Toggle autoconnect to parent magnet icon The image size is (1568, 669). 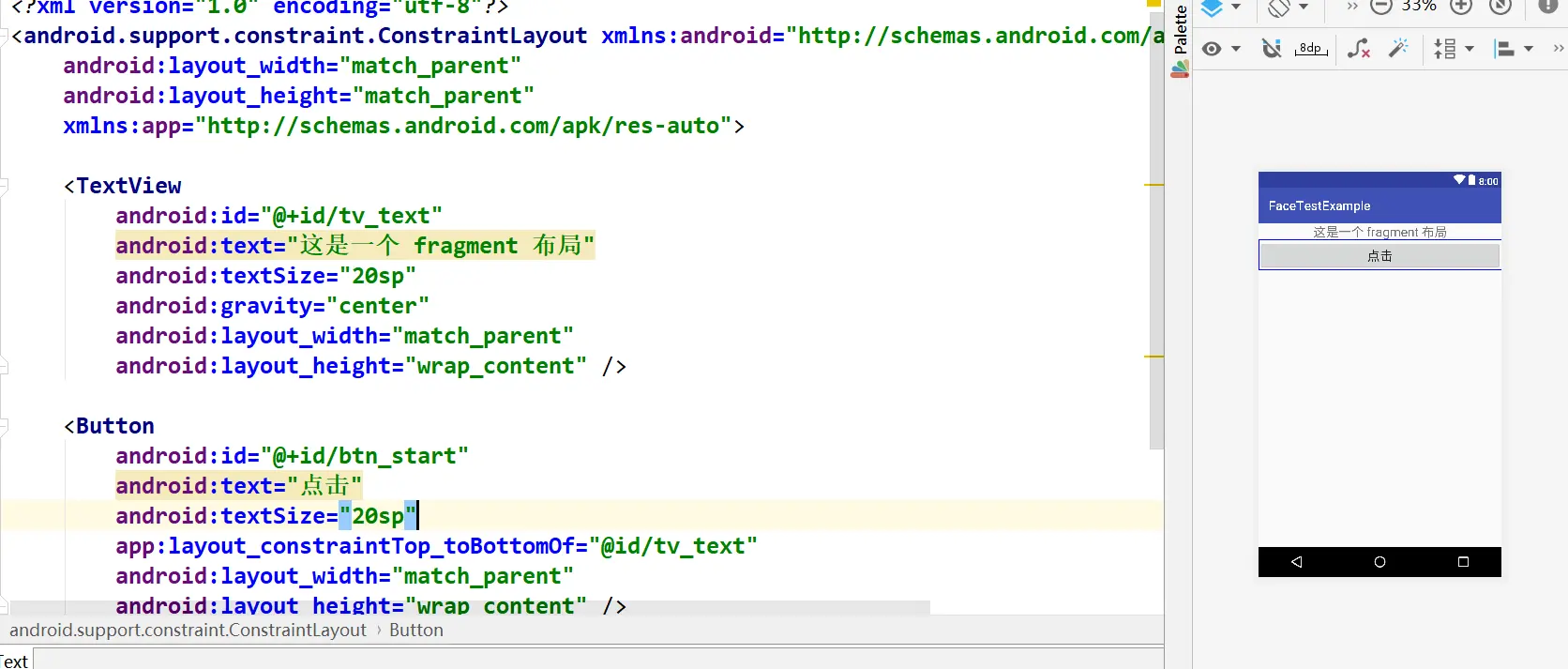1272,49
